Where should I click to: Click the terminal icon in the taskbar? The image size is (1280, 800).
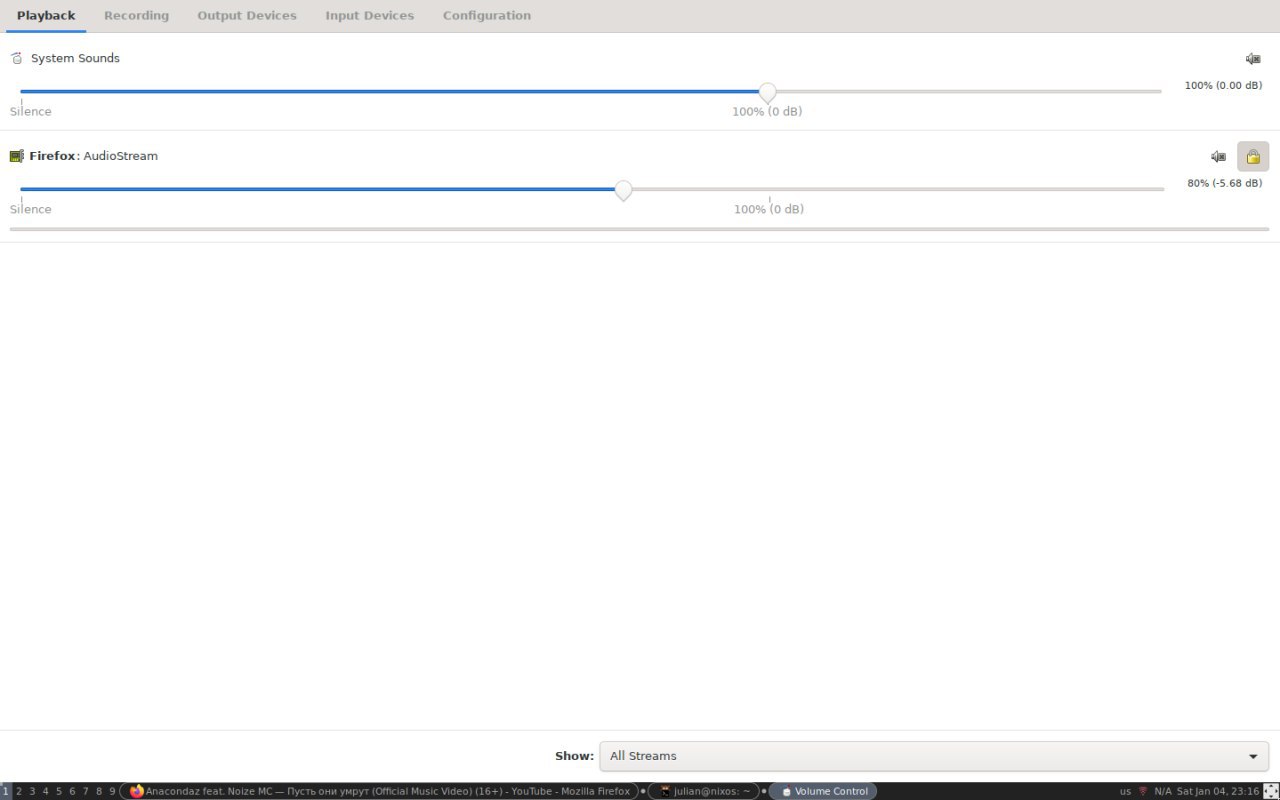point(664,791)
